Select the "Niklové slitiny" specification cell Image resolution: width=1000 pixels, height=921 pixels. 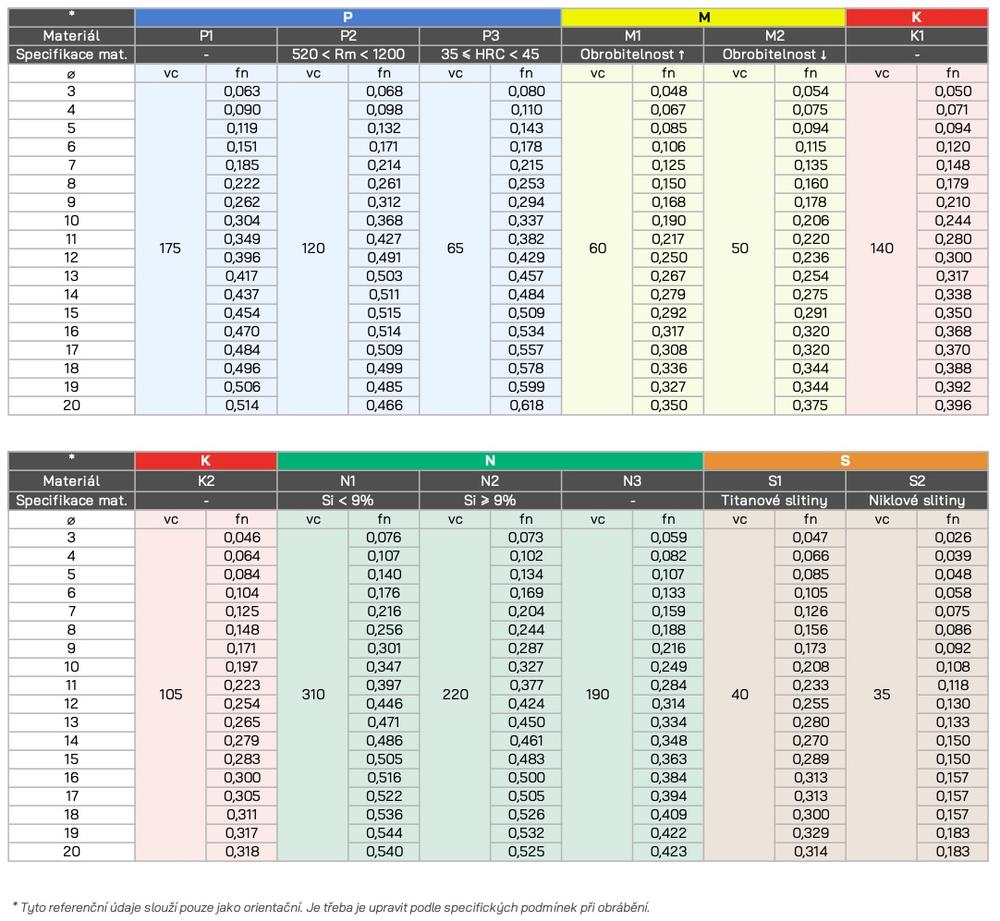(917, 498)
